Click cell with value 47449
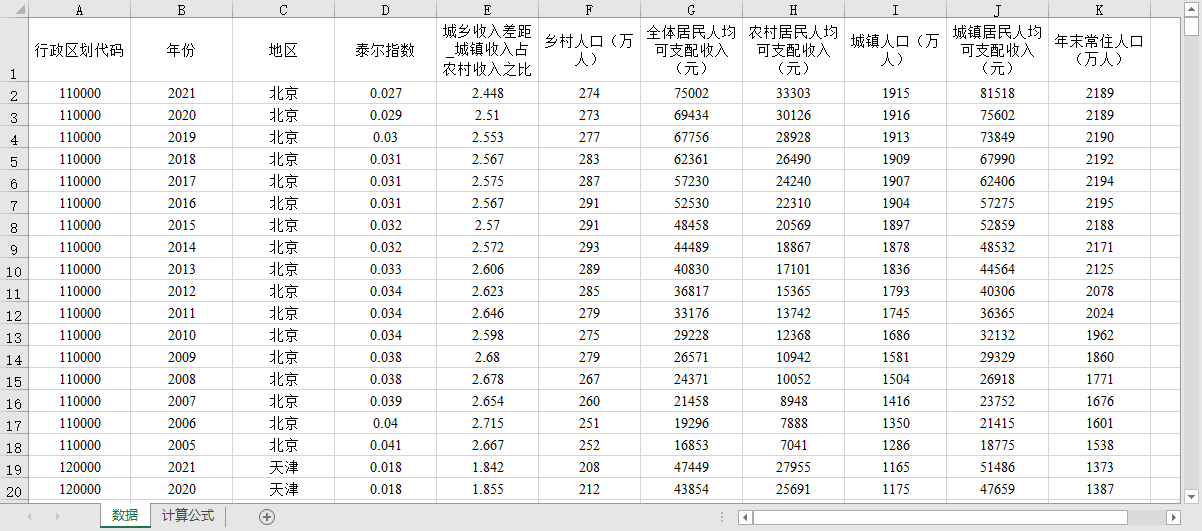The height and width of the screenshot is (531, 1202). 691,468
